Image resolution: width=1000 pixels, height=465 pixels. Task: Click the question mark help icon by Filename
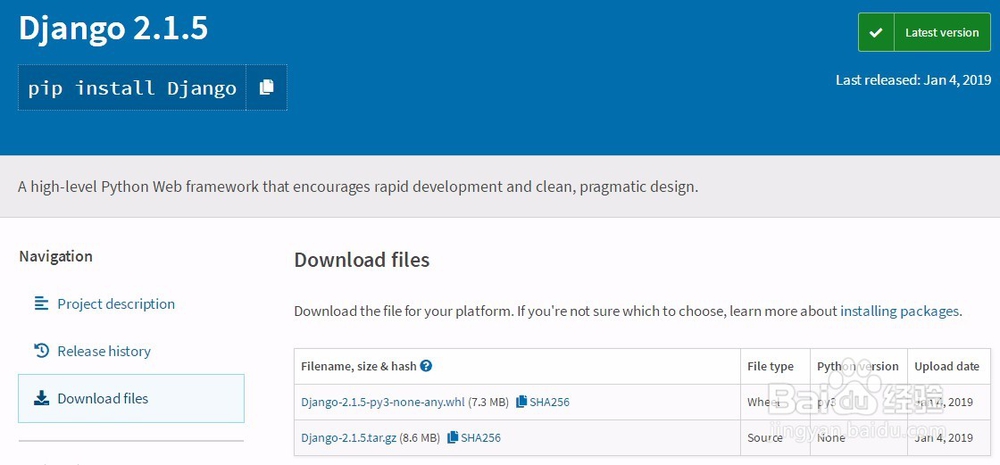click(x=426, y=366)
